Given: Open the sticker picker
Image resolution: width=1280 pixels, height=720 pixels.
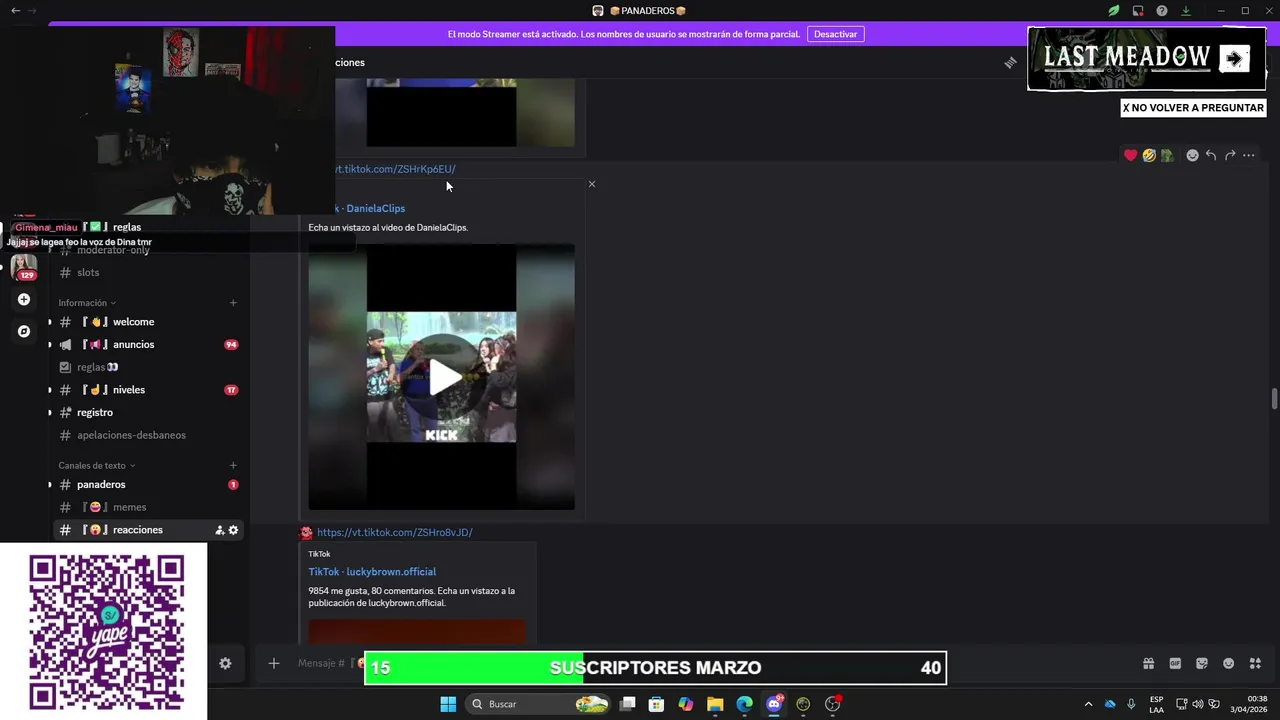Looking at the screenshot, I should click(1202, 663).
